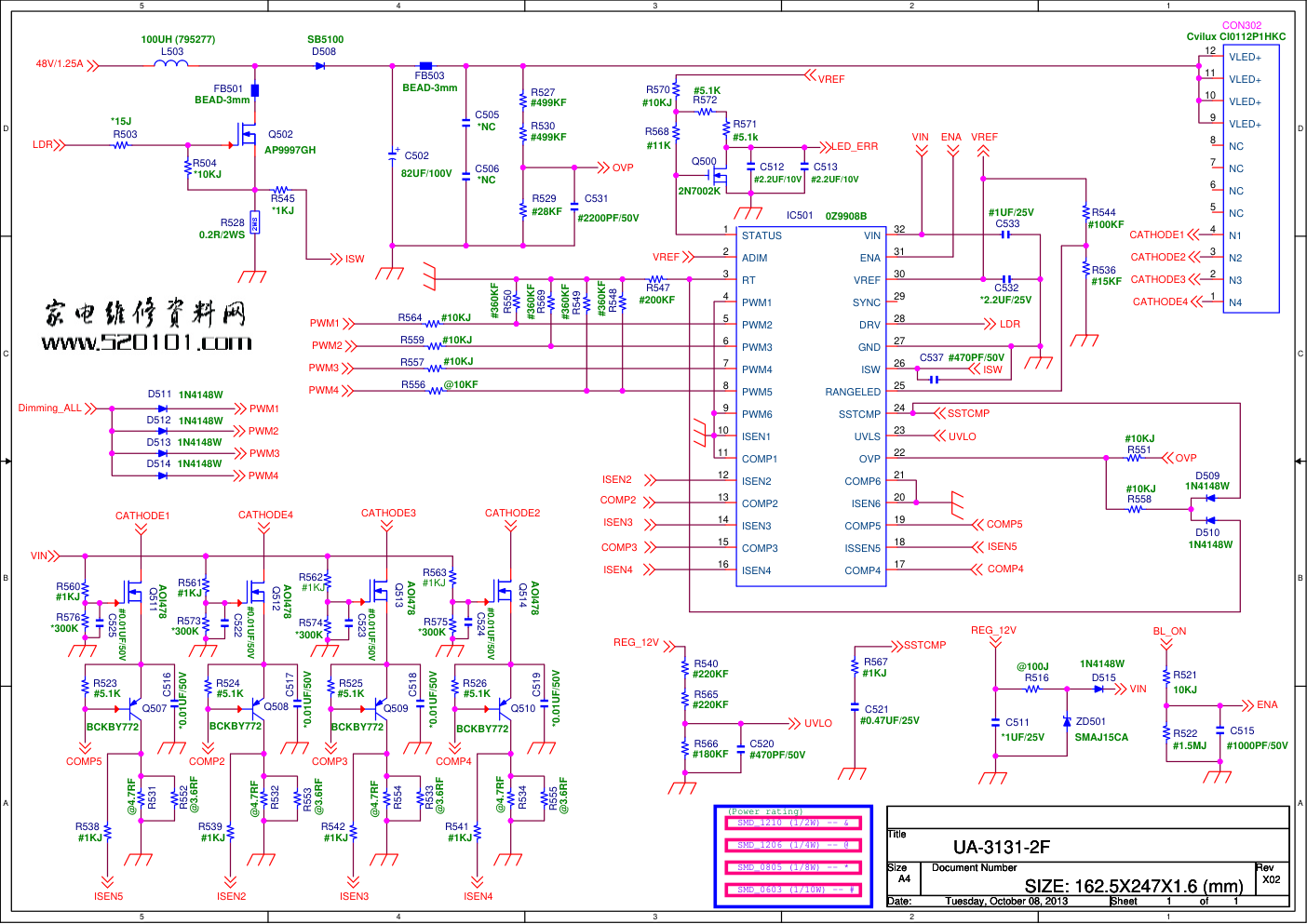Click the RANGELED pin label

[x=853, y=392]
